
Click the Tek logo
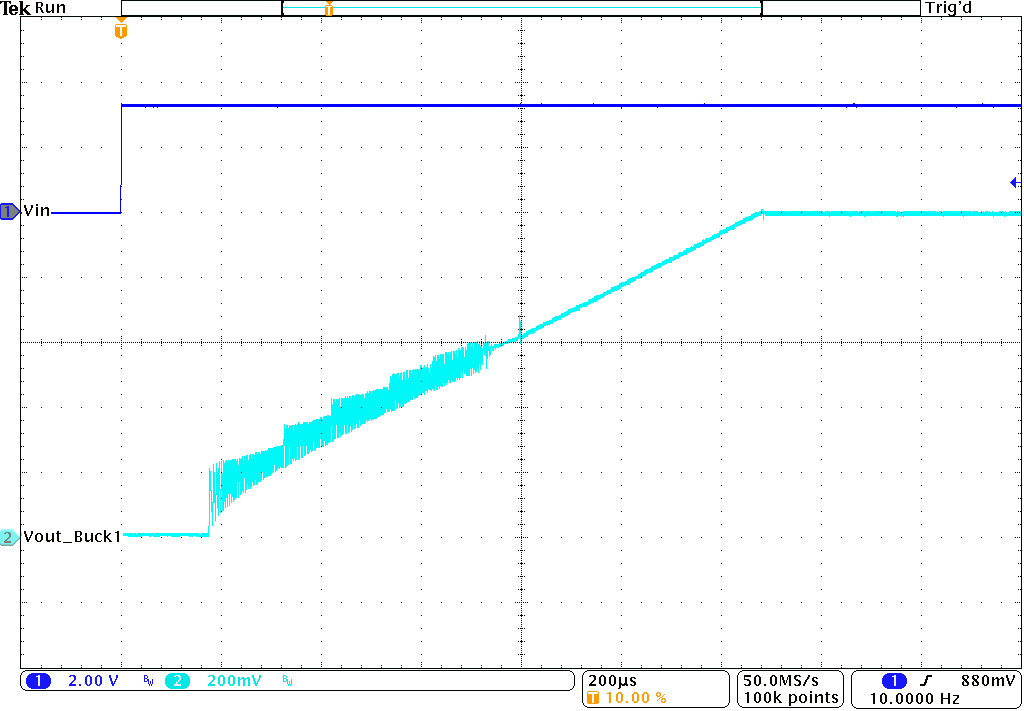14,7
